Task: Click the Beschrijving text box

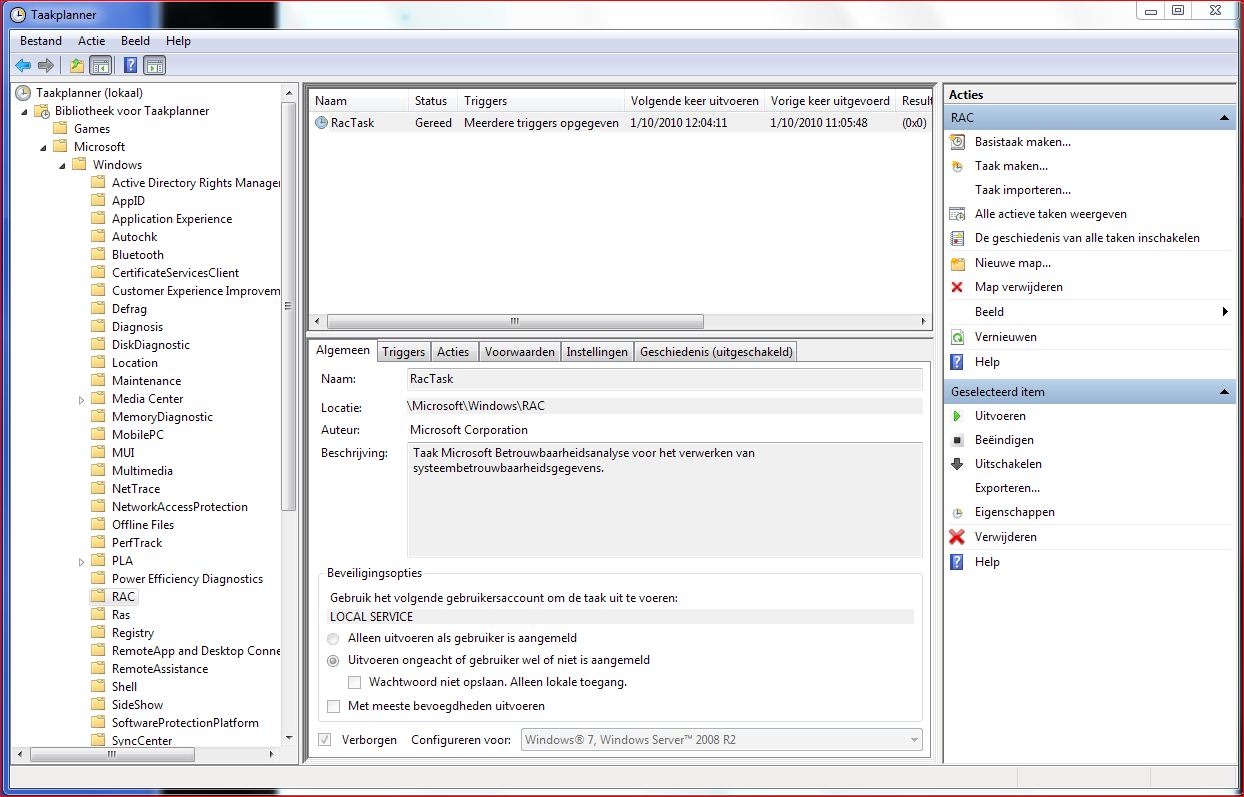Action: point(664,499)
